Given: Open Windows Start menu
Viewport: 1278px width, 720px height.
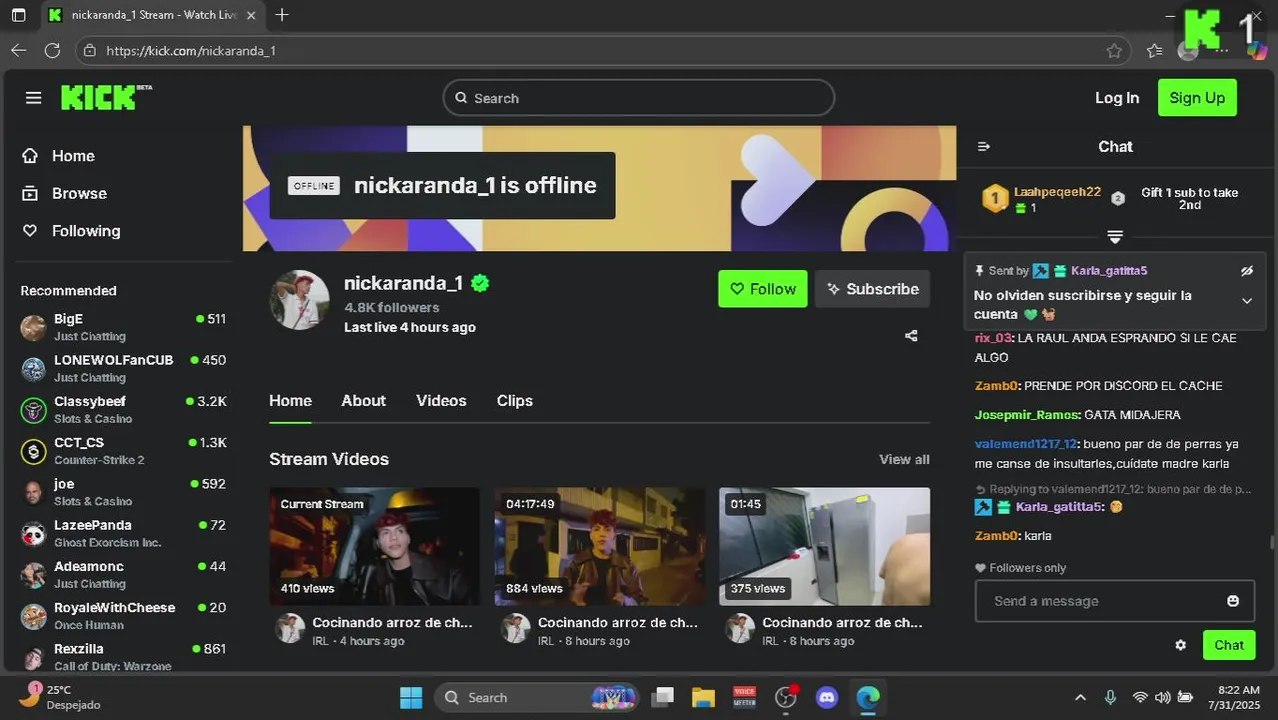Looking at the screenshot, I should coord(410,697).
